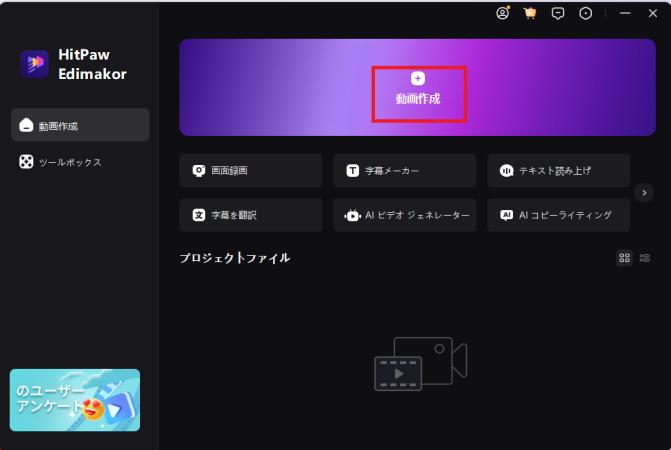Viewport: 671px width, 450px height.
Task: Minimize the HitPaw Edimakor window
Action: coord(625,13)
